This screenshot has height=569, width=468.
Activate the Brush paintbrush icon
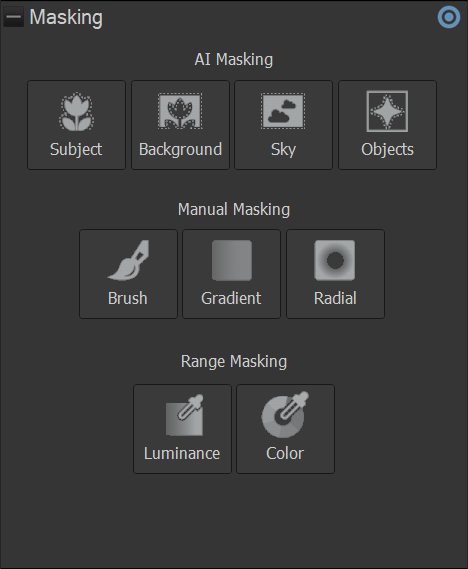(128, 260)
